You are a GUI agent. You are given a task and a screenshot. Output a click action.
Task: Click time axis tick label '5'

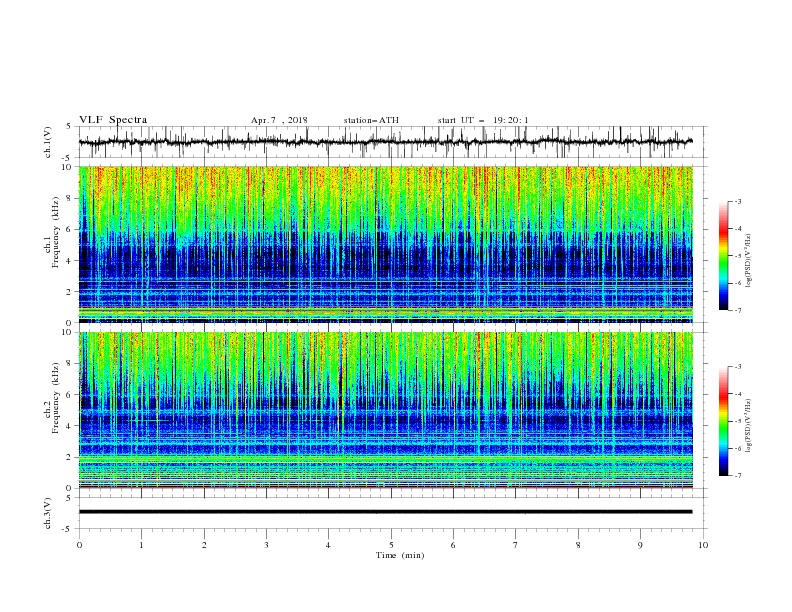391,545
